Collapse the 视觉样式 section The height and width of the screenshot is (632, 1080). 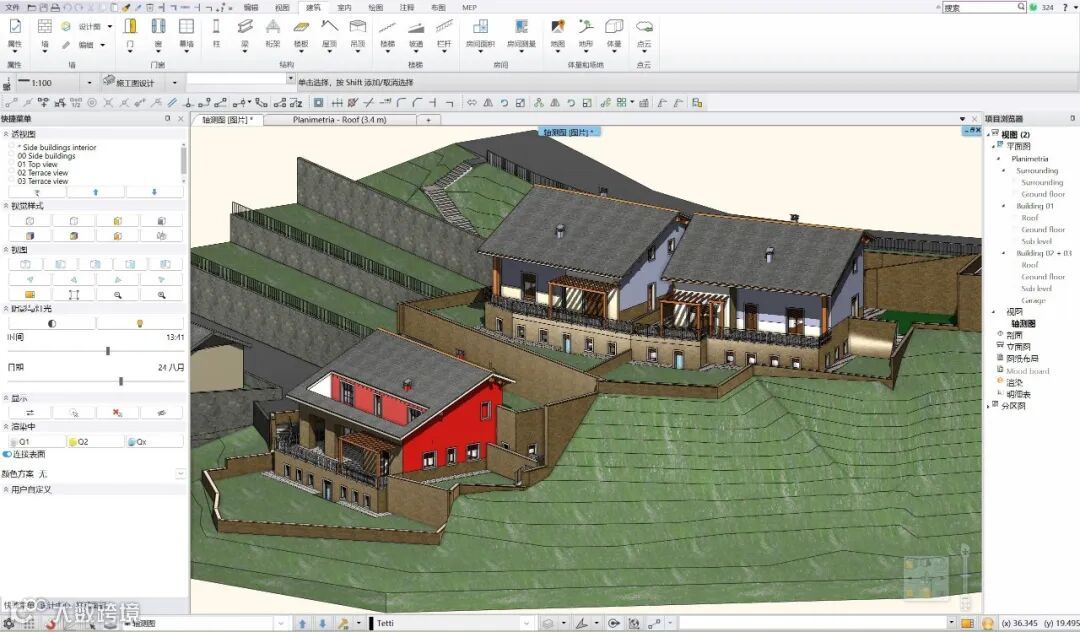(6, 206)
